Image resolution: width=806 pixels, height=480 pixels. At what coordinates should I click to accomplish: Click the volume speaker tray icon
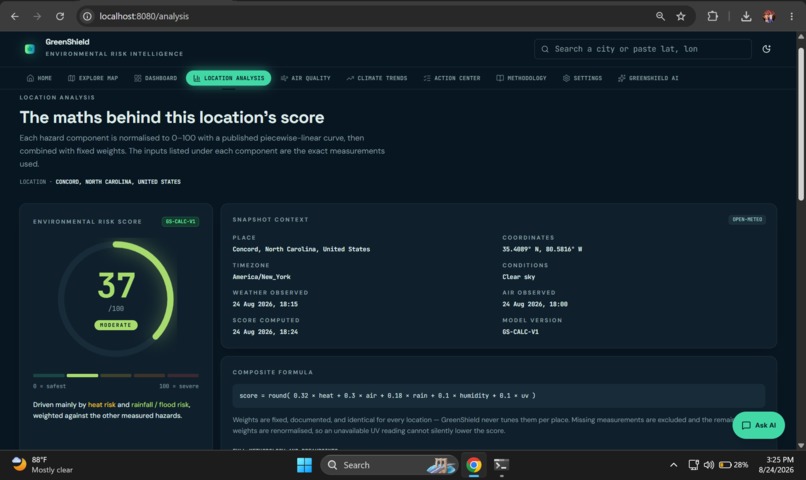(x=709, y=465)
